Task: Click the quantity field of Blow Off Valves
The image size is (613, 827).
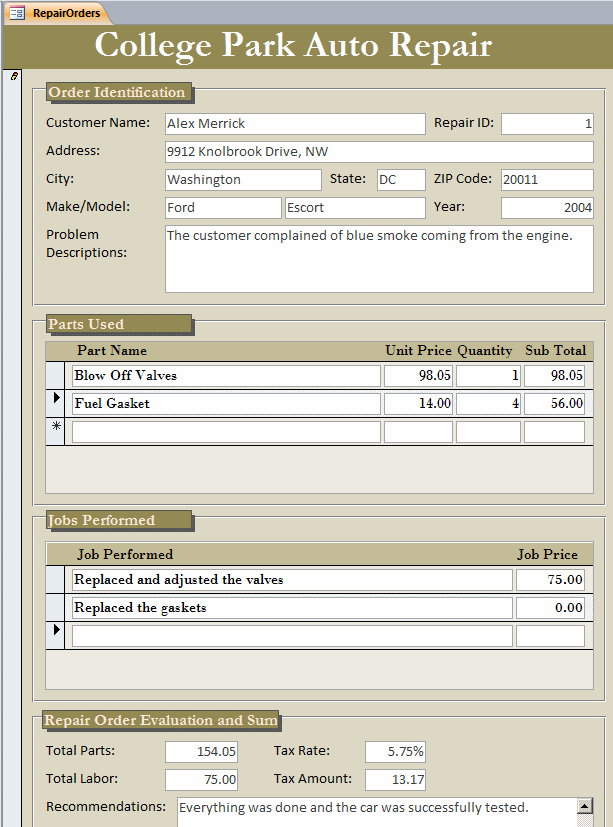Action: tap(488, 376)
